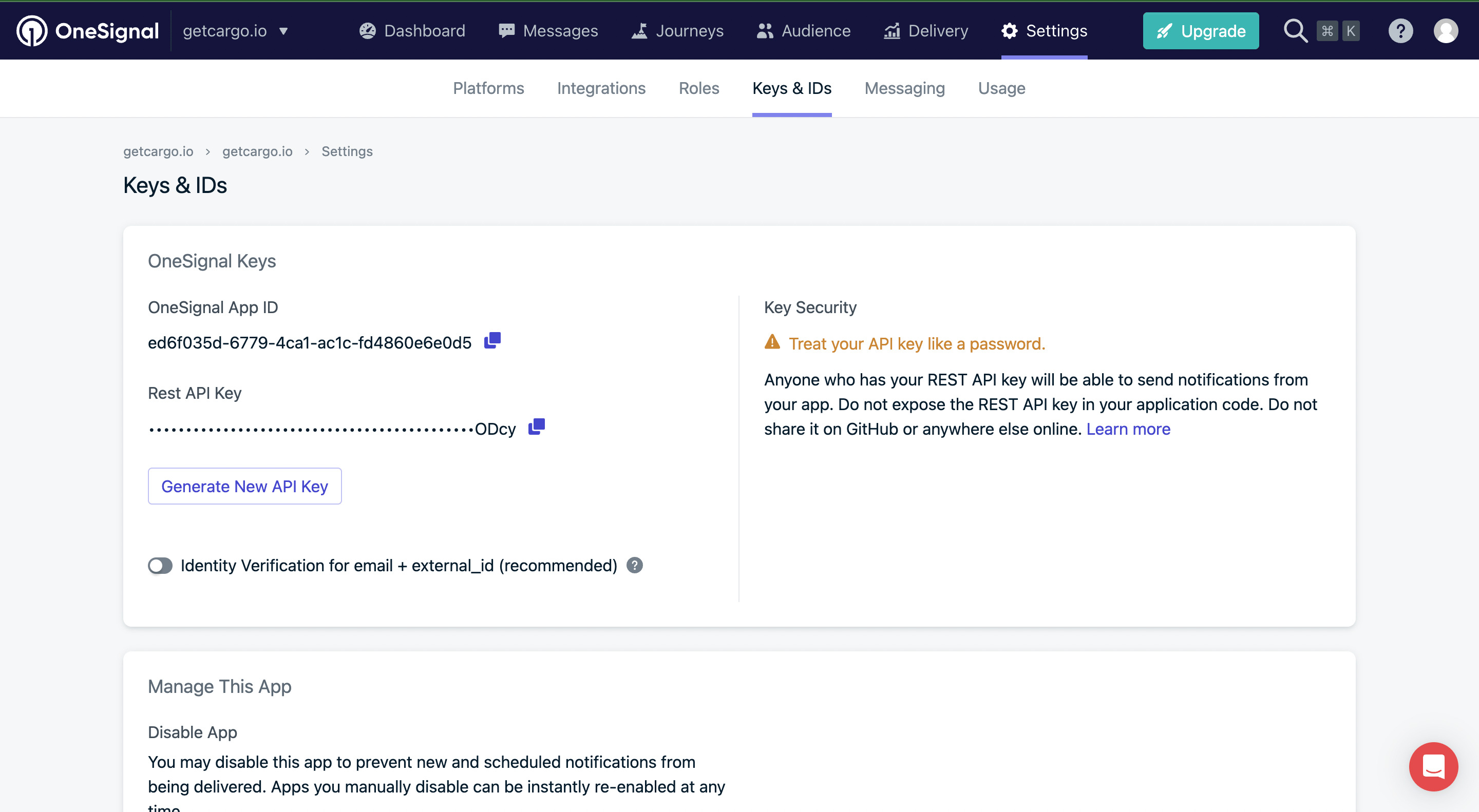
Task: Open the Journeys section
Action: 677,30
